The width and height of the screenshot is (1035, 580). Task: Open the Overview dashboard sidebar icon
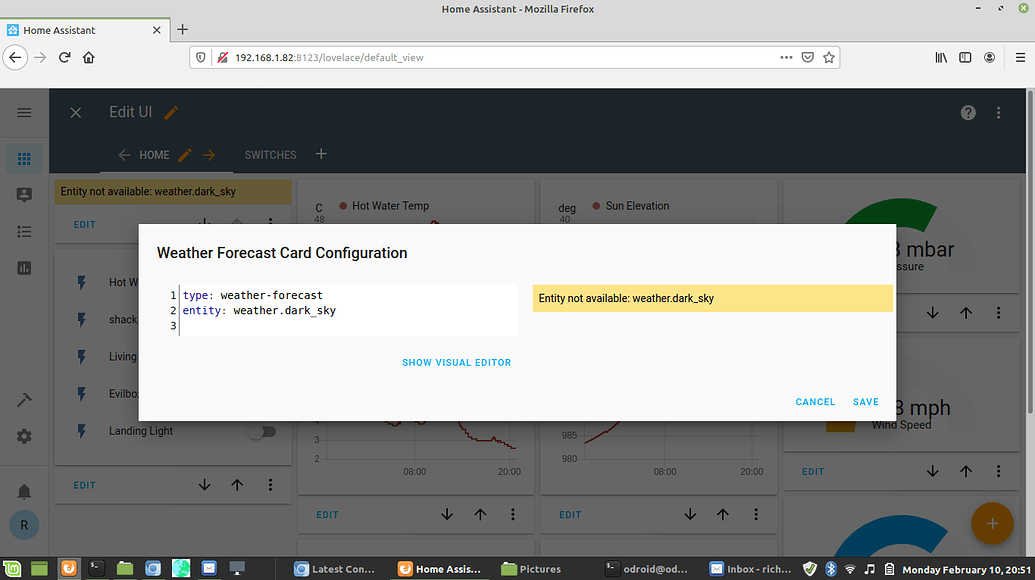[x=24, y=159]
